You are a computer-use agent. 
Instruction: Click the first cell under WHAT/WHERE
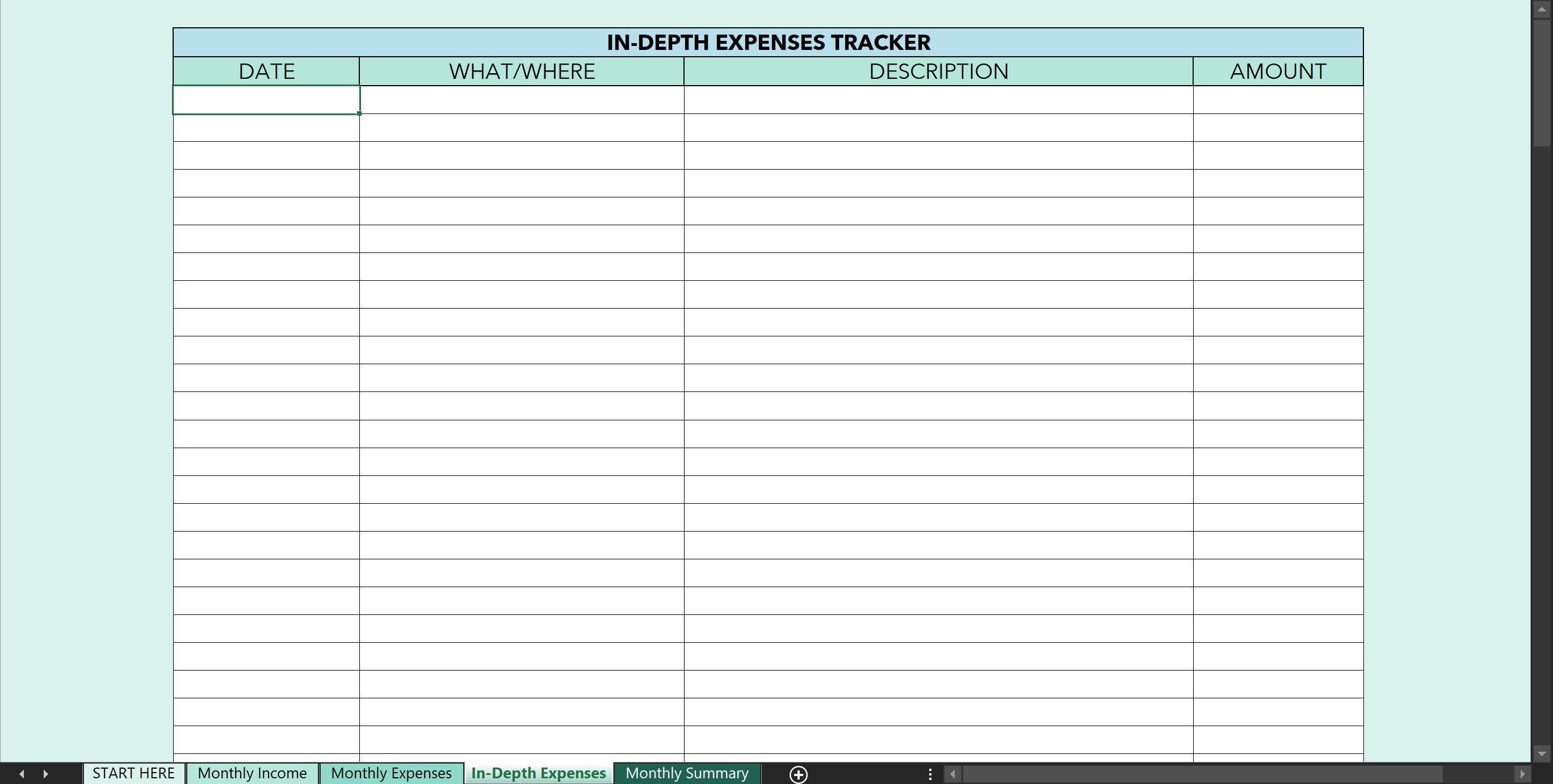[x=522, y=100]
